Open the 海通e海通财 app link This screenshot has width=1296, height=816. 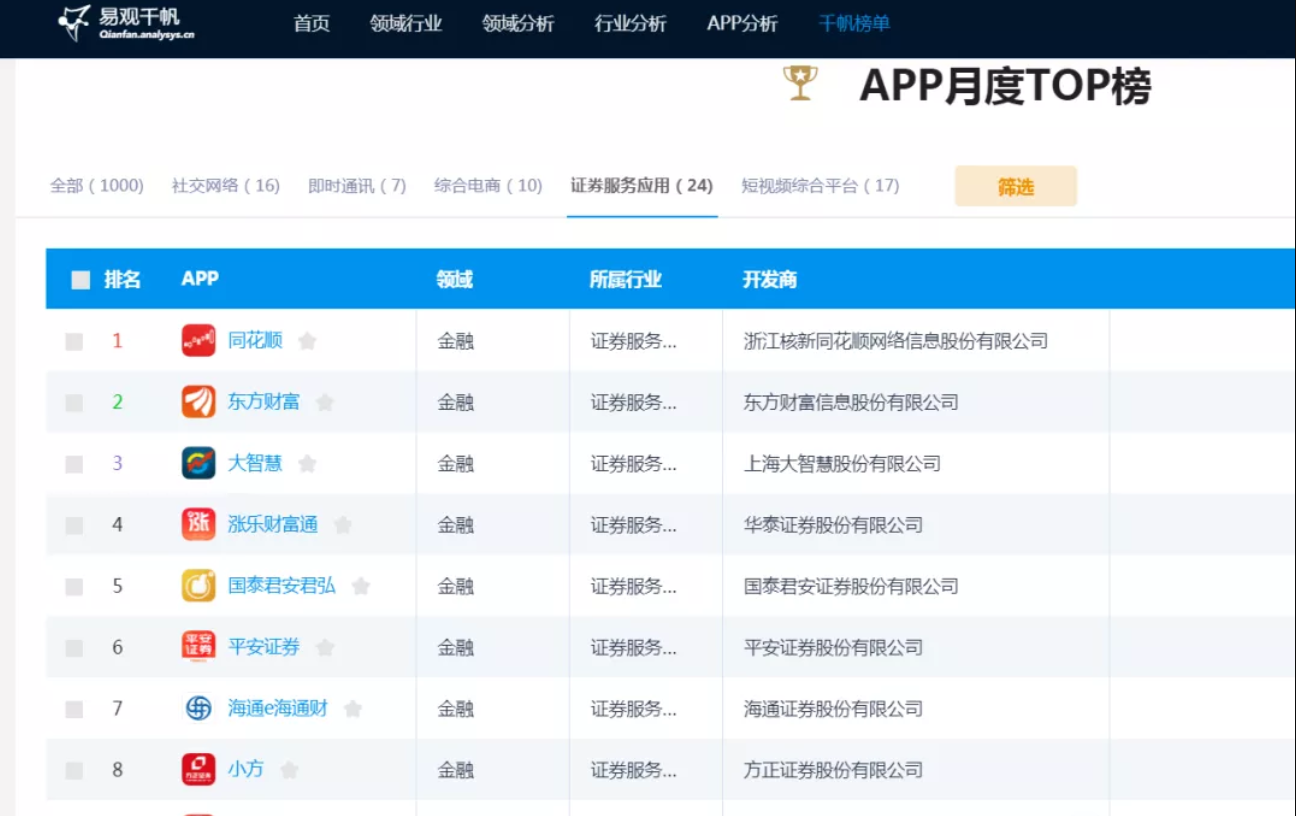[x=278, y=707]
